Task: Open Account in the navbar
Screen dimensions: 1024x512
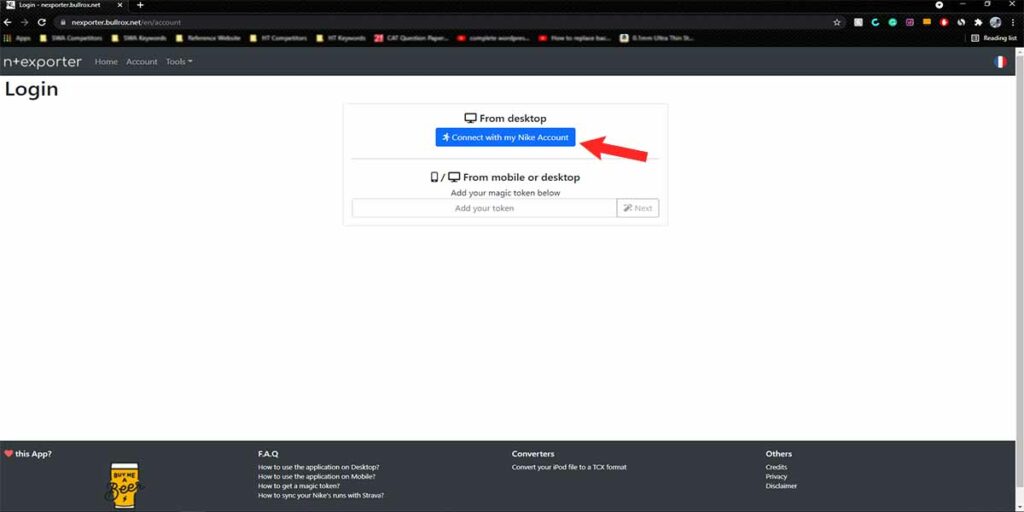Action: [142, 62]
